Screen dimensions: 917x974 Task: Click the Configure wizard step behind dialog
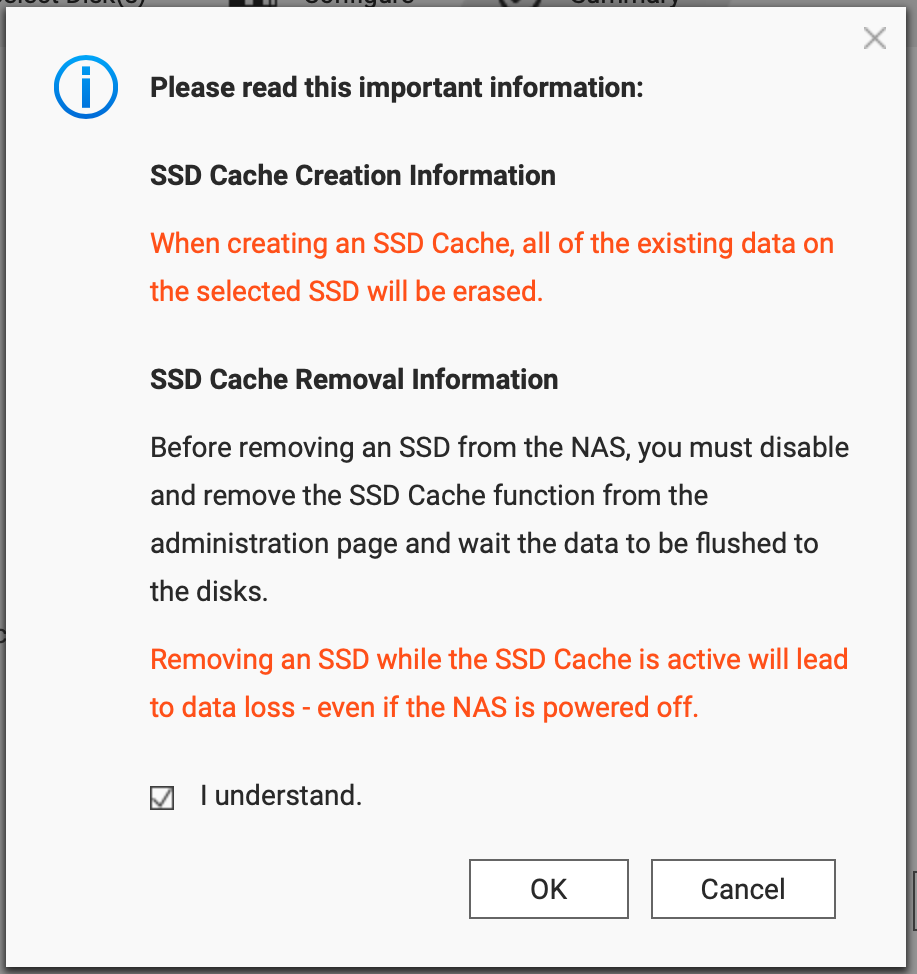point(359,2)
